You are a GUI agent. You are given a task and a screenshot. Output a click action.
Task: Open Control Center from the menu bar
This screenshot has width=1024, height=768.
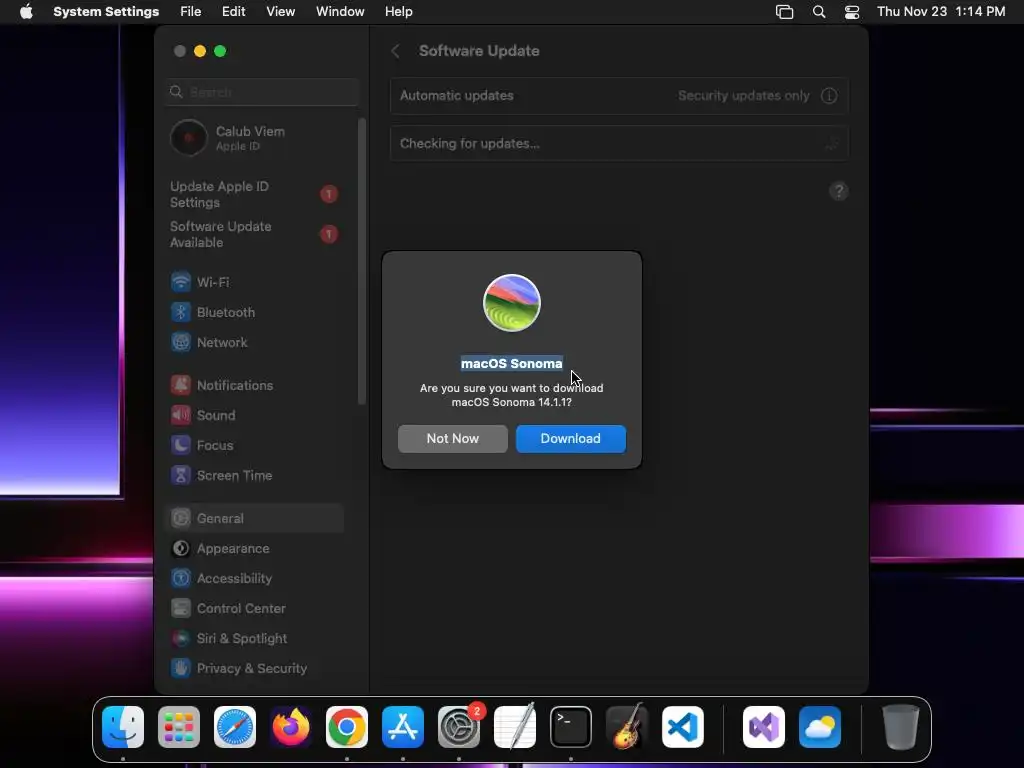click(x=852, y=12)
